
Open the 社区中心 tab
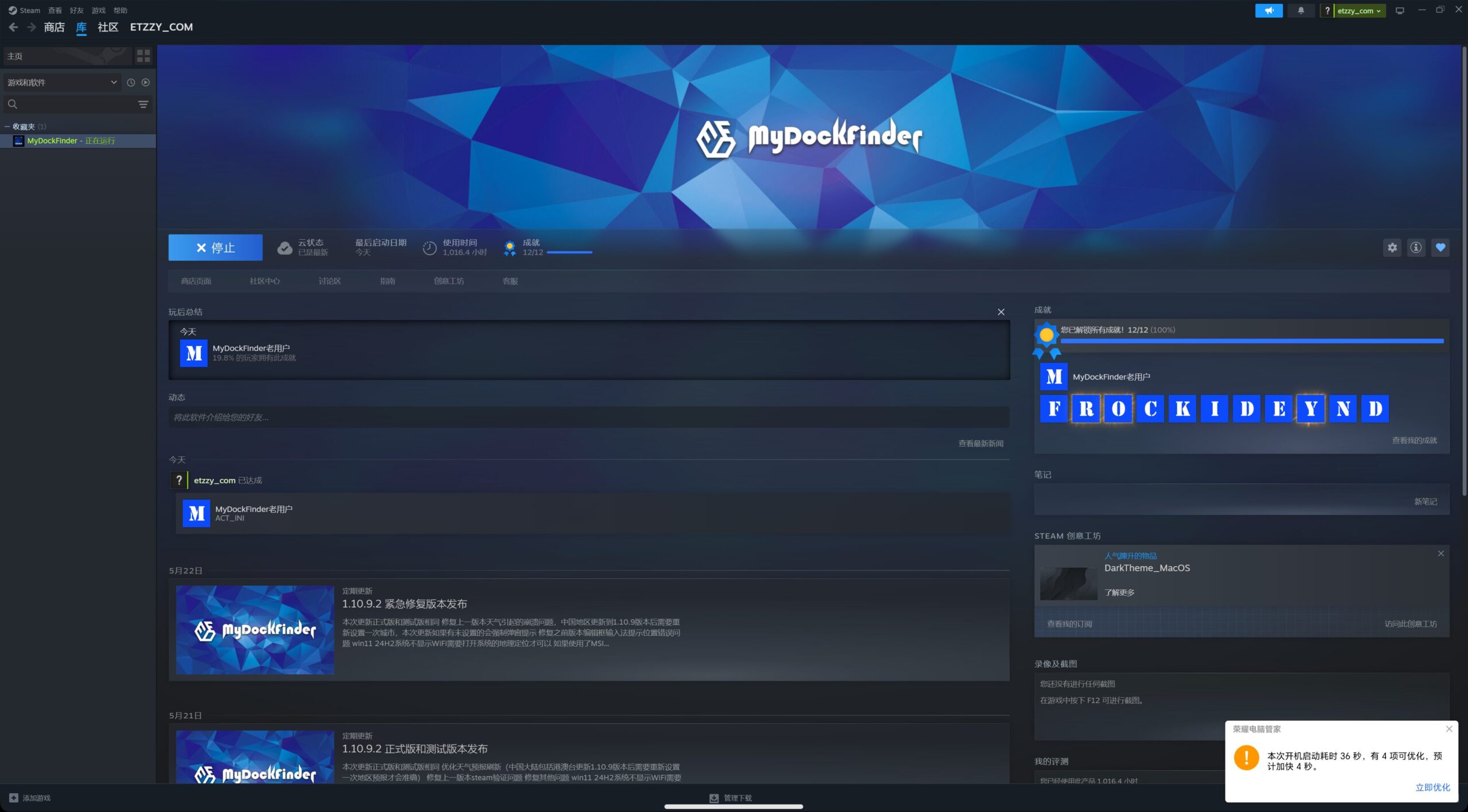(264, 281)
